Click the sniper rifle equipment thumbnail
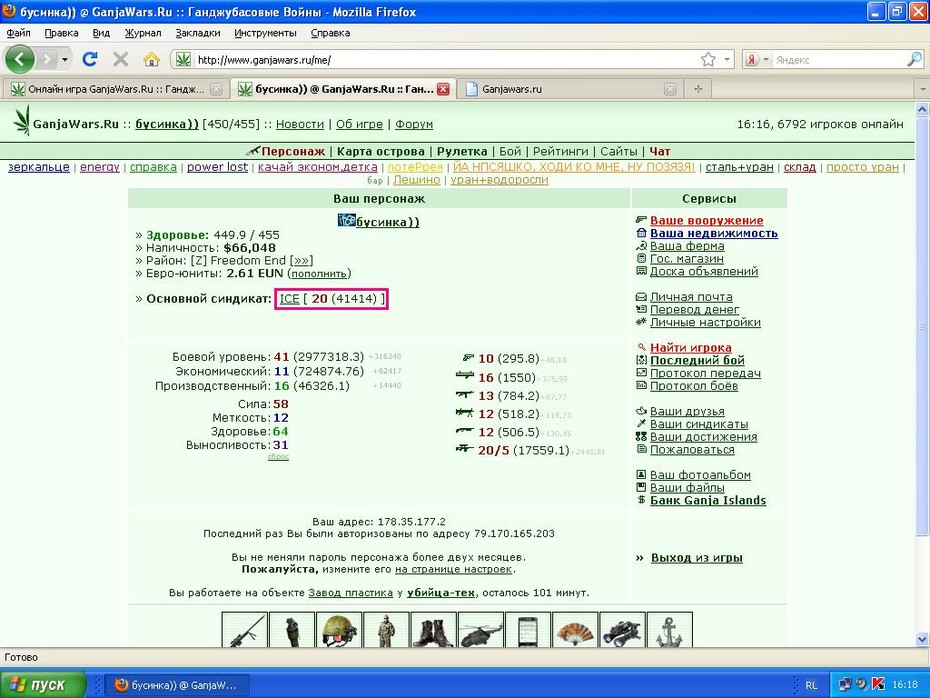The width and height of the screenshot is (930, 698). click(x=244, y=630)
